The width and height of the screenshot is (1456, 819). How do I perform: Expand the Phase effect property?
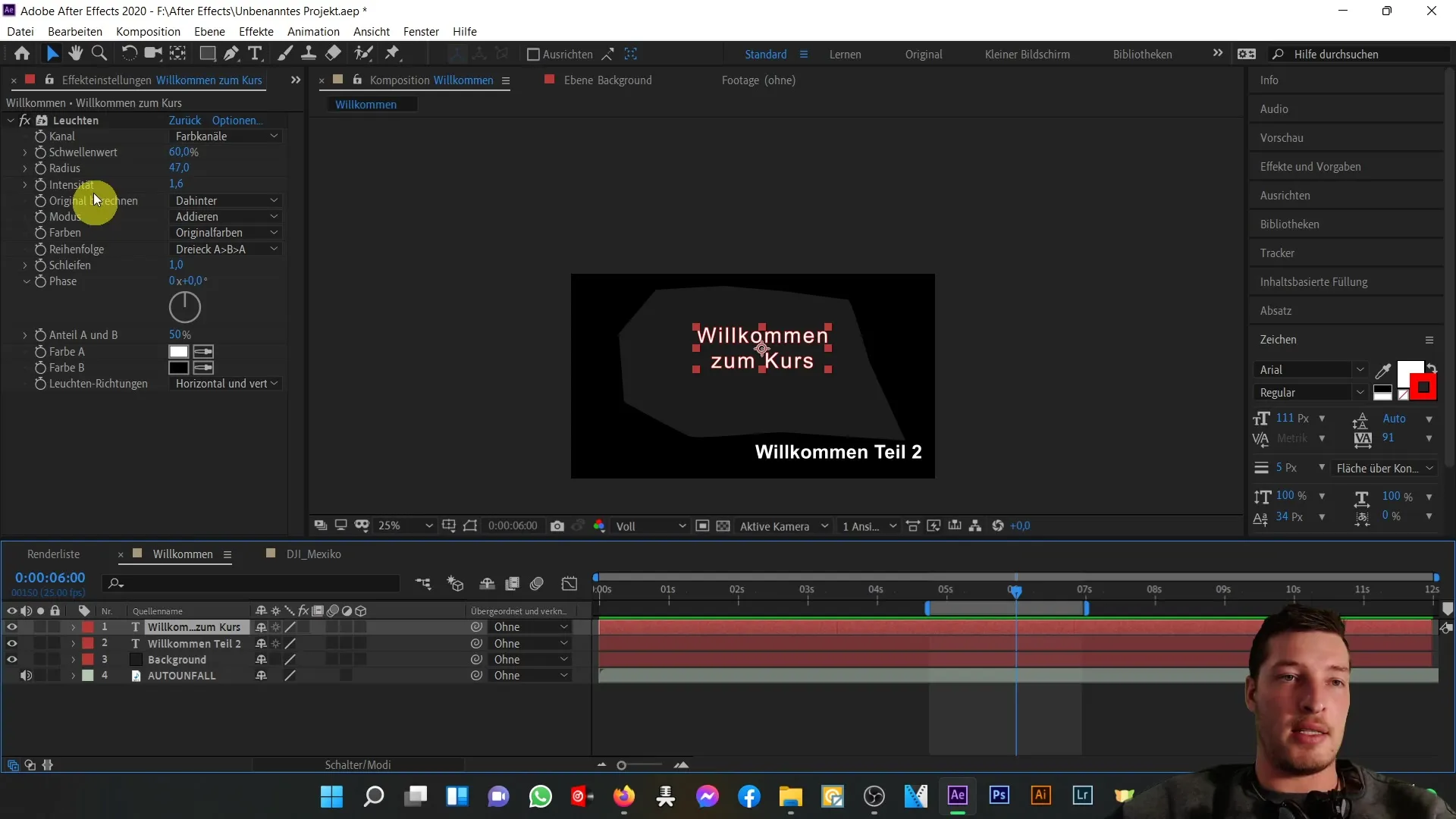point(25,281)
